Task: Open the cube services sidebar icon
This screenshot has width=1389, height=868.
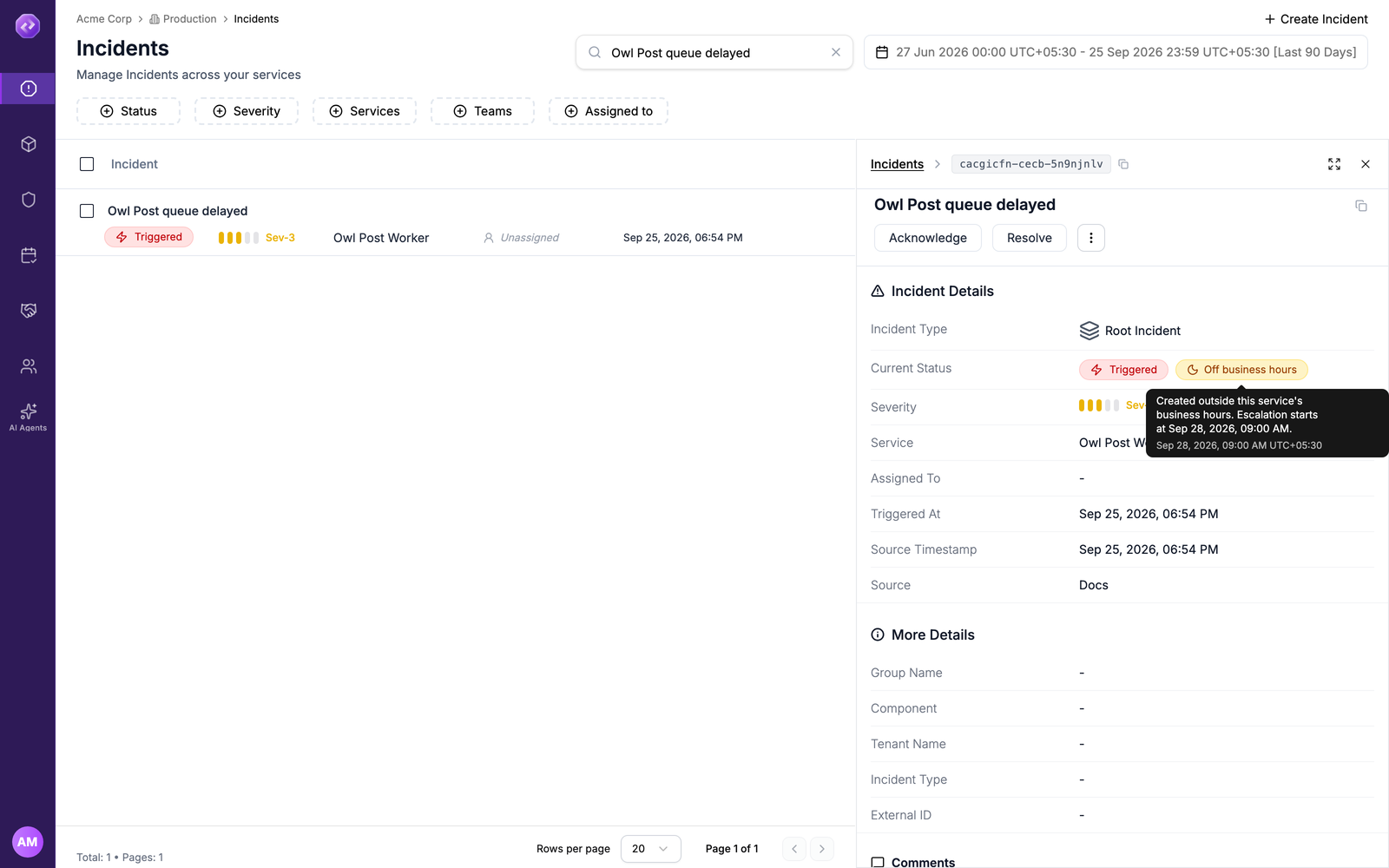Action: 28,144
